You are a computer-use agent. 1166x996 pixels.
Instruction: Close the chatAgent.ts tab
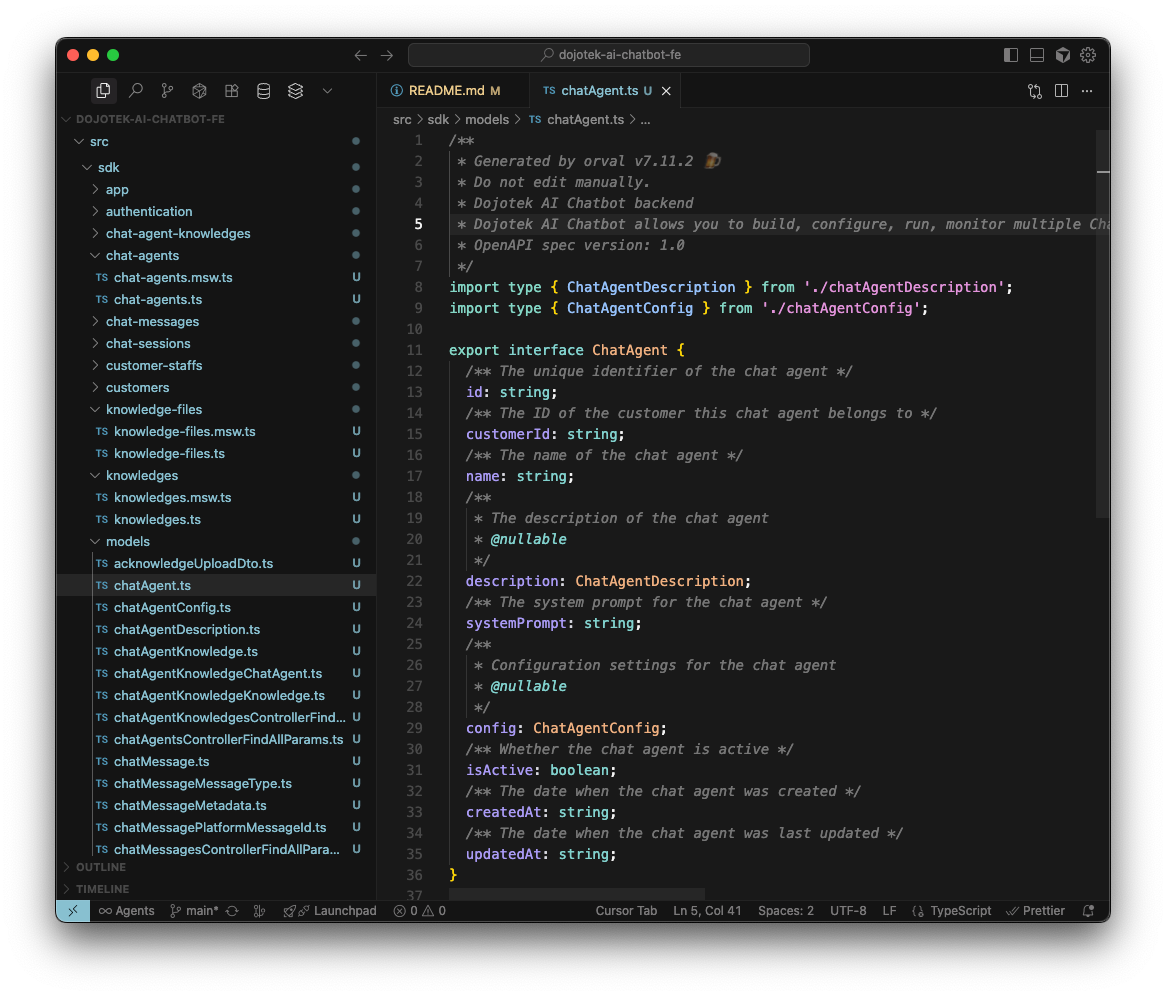666,91
